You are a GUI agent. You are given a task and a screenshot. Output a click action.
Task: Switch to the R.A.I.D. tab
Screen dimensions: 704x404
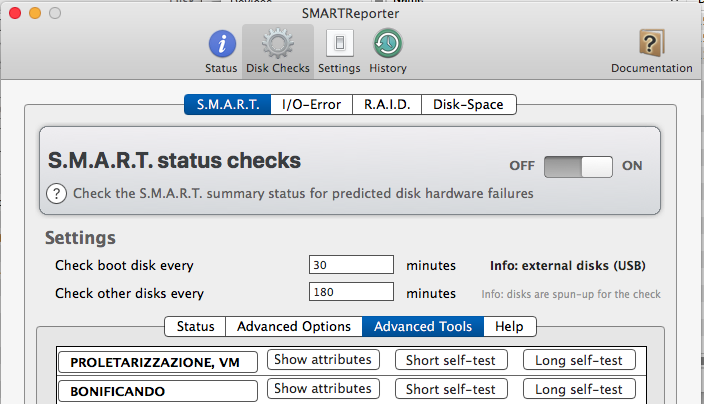click(x=387, y=105)
